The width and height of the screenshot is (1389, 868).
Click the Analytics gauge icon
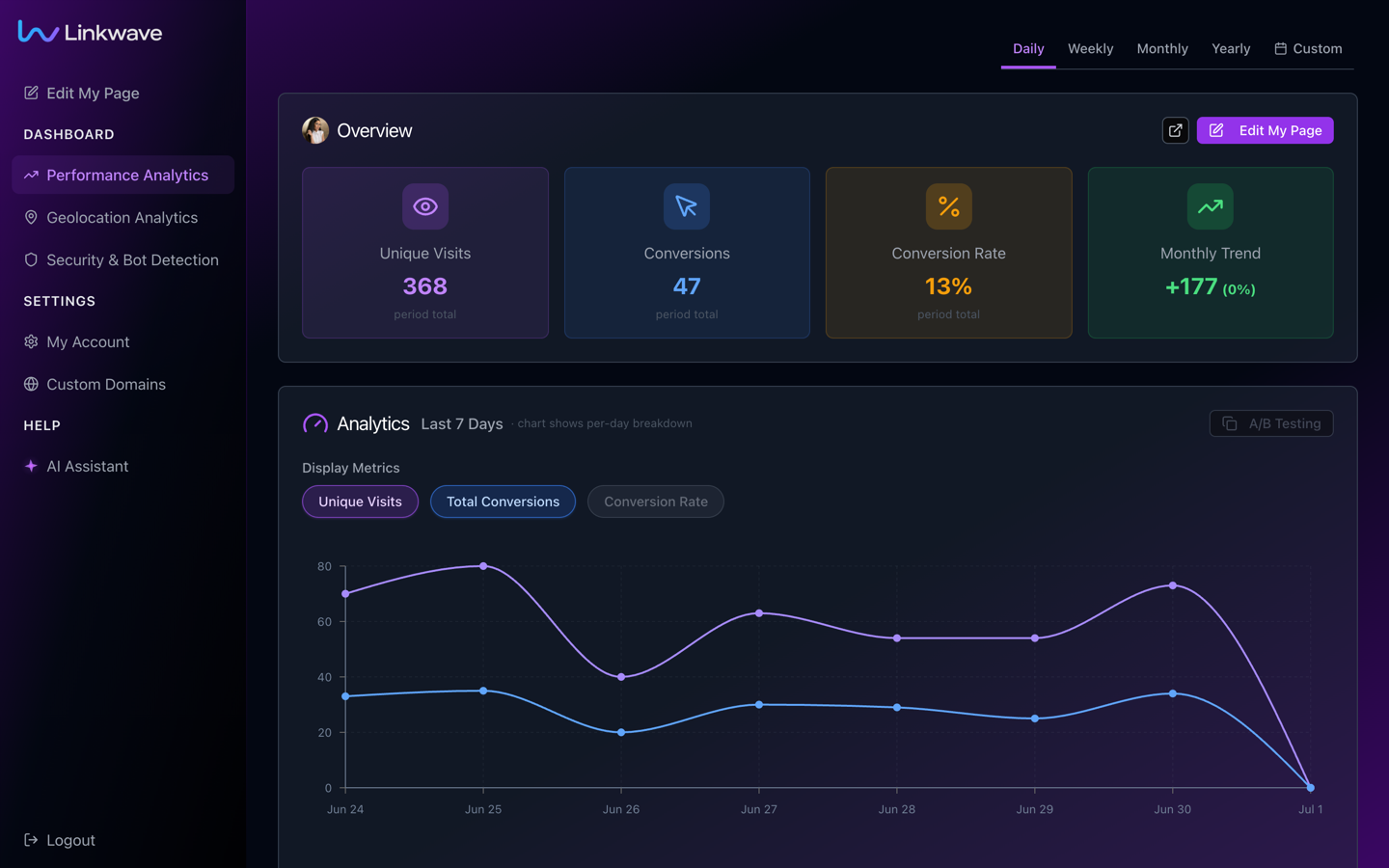click(x=315, y=423)
